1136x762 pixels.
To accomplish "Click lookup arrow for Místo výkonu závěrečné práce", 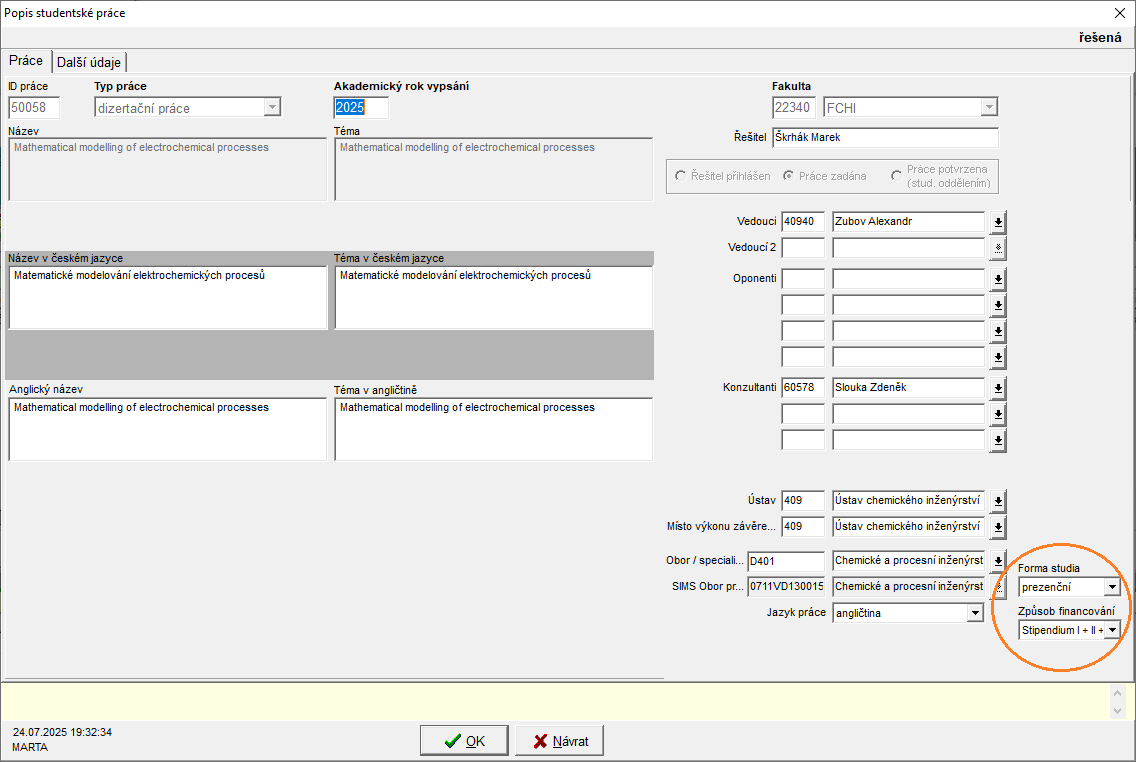I will [x=998, y=527].
